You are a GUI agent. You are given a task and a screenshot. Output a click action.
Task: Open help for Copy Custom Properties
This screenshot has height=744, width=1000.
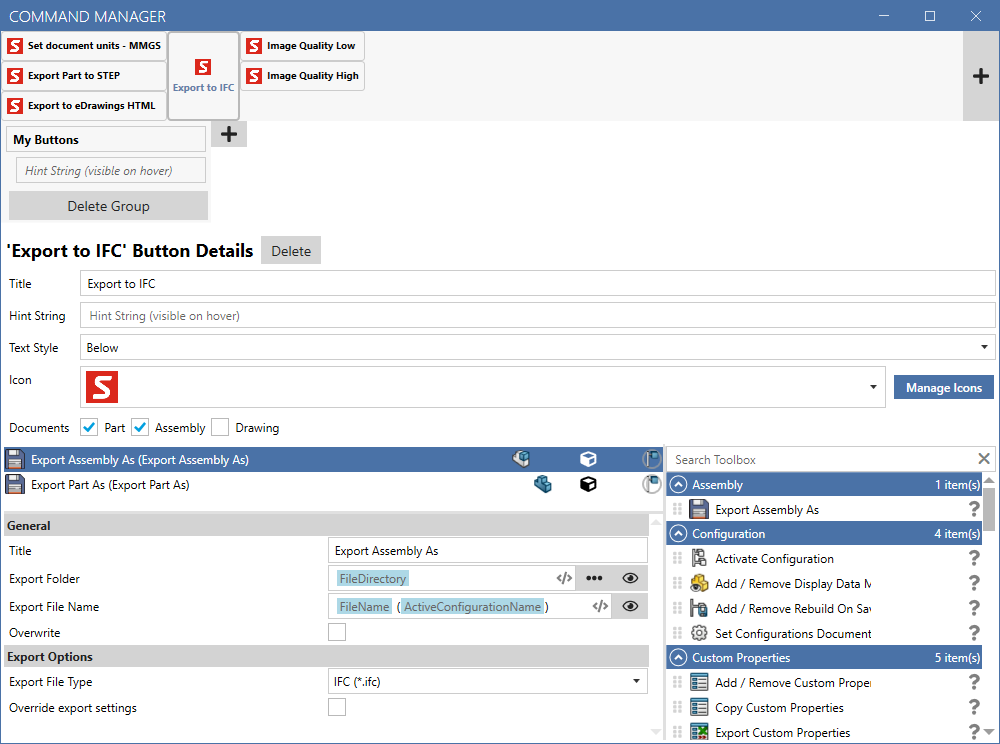pyautogui.click(x=974, y=707)
